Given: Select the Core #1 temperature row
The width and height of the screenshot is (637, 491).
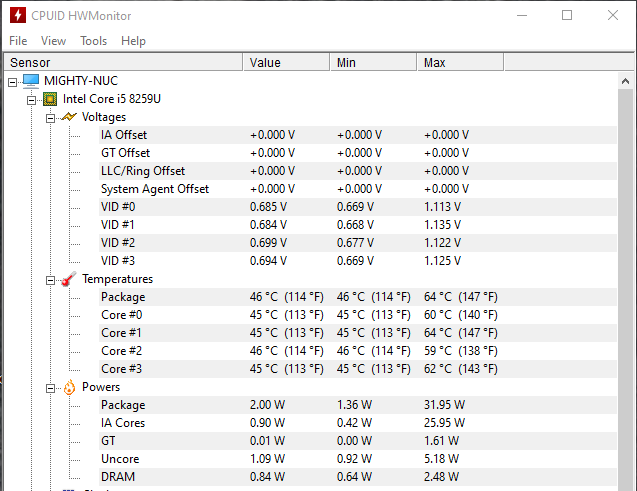Looking at the screenshot, I should tap(358, 333).
